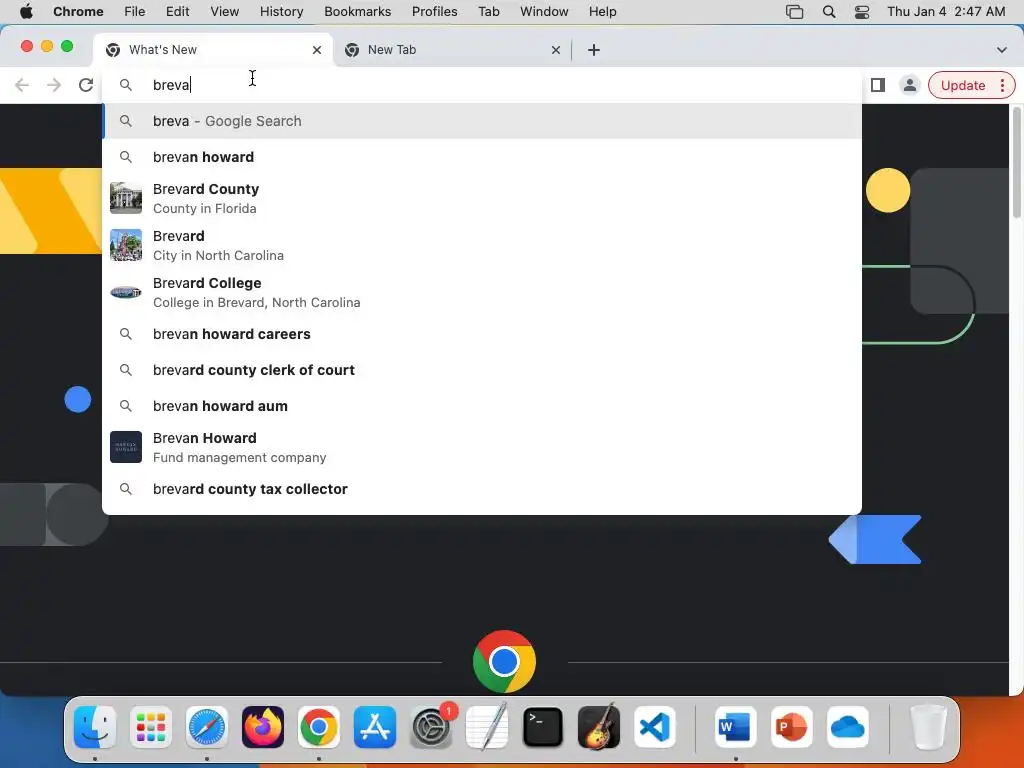Close the What's New tab
The height and width of the screenshot is (768, 1024).
tap(317, 50)
